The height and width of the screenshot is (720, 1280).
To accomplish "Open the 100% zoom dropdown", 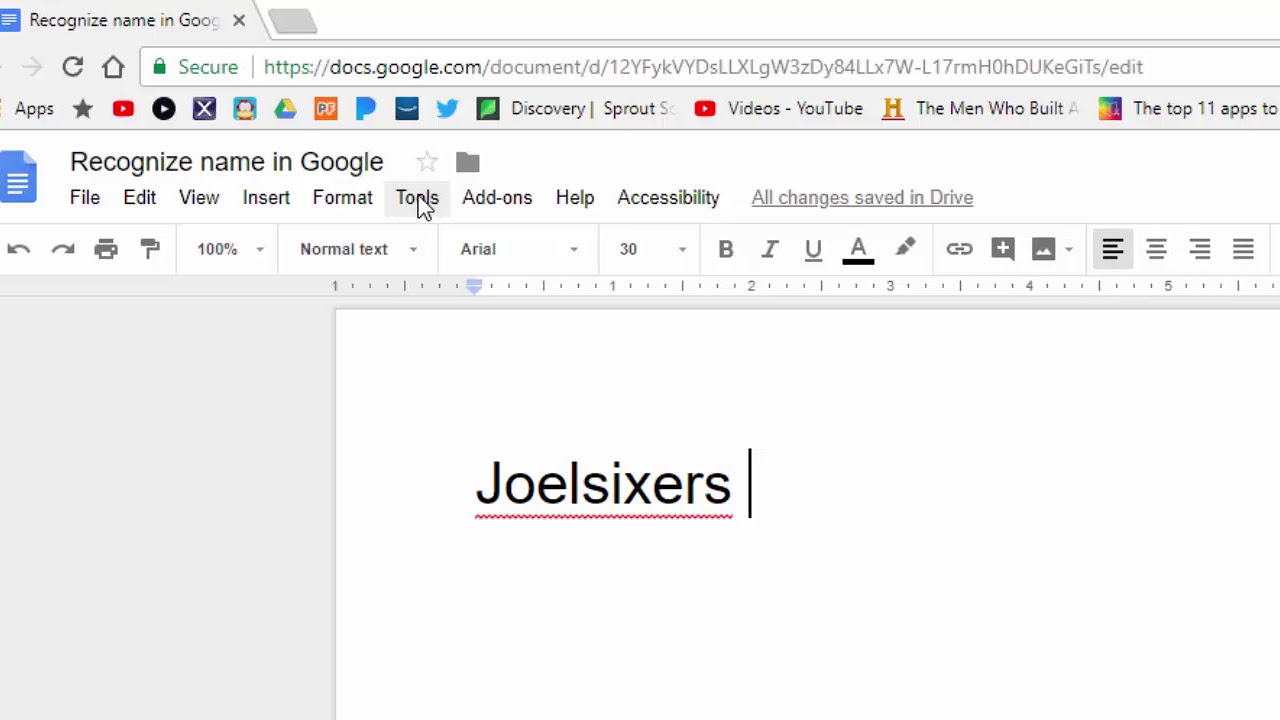I will pyautogui.click(x=230, y=249).
